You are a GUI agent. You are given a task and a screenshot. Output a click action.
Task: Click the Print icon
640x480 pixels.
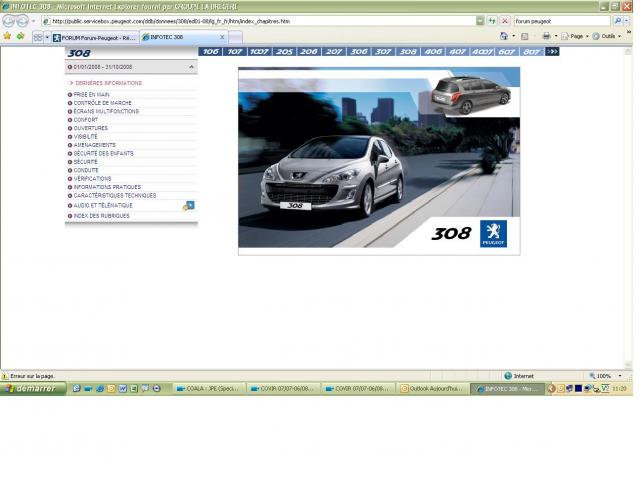coord(546,36)
